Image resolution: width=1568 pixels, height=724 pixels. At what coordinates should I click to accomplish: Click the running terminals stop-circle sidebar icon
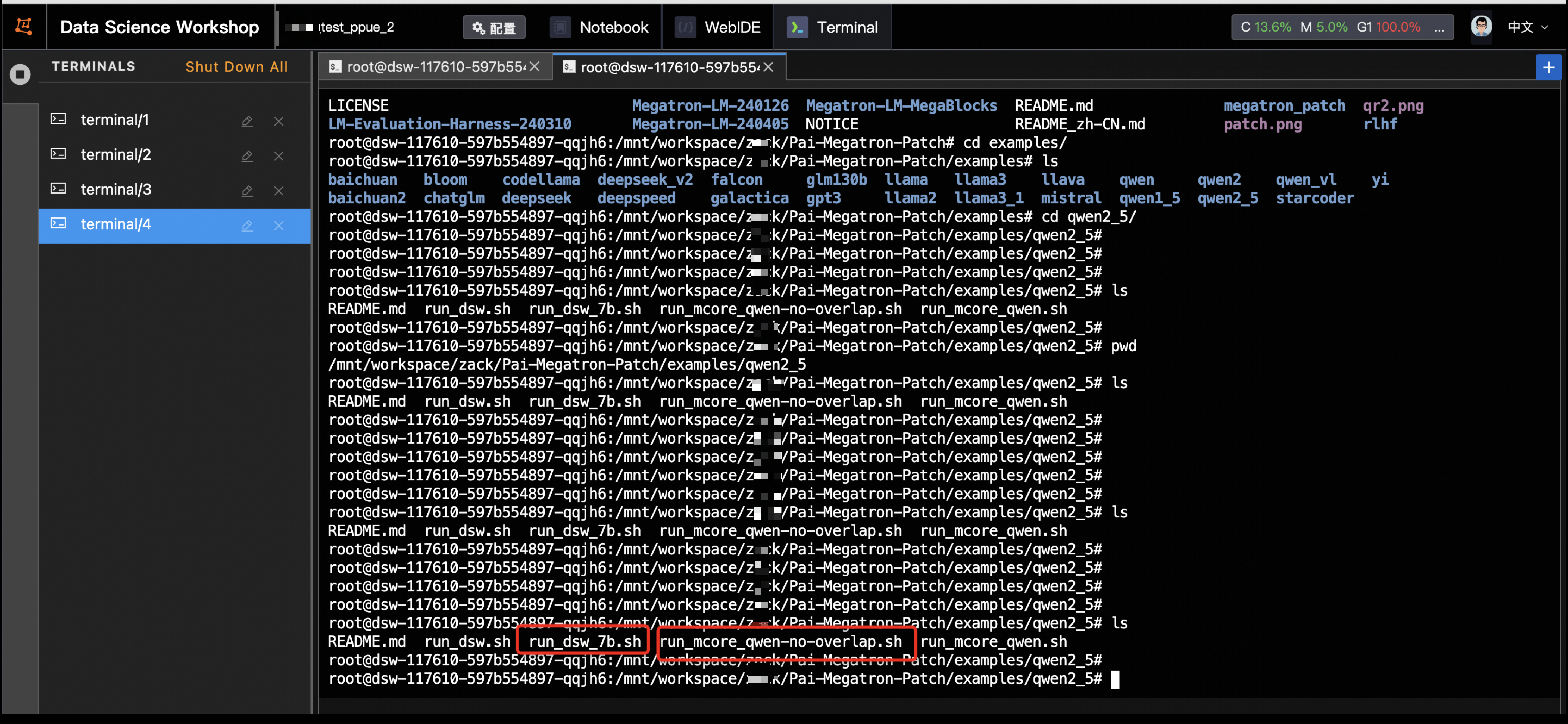click(x=20, y=74)
